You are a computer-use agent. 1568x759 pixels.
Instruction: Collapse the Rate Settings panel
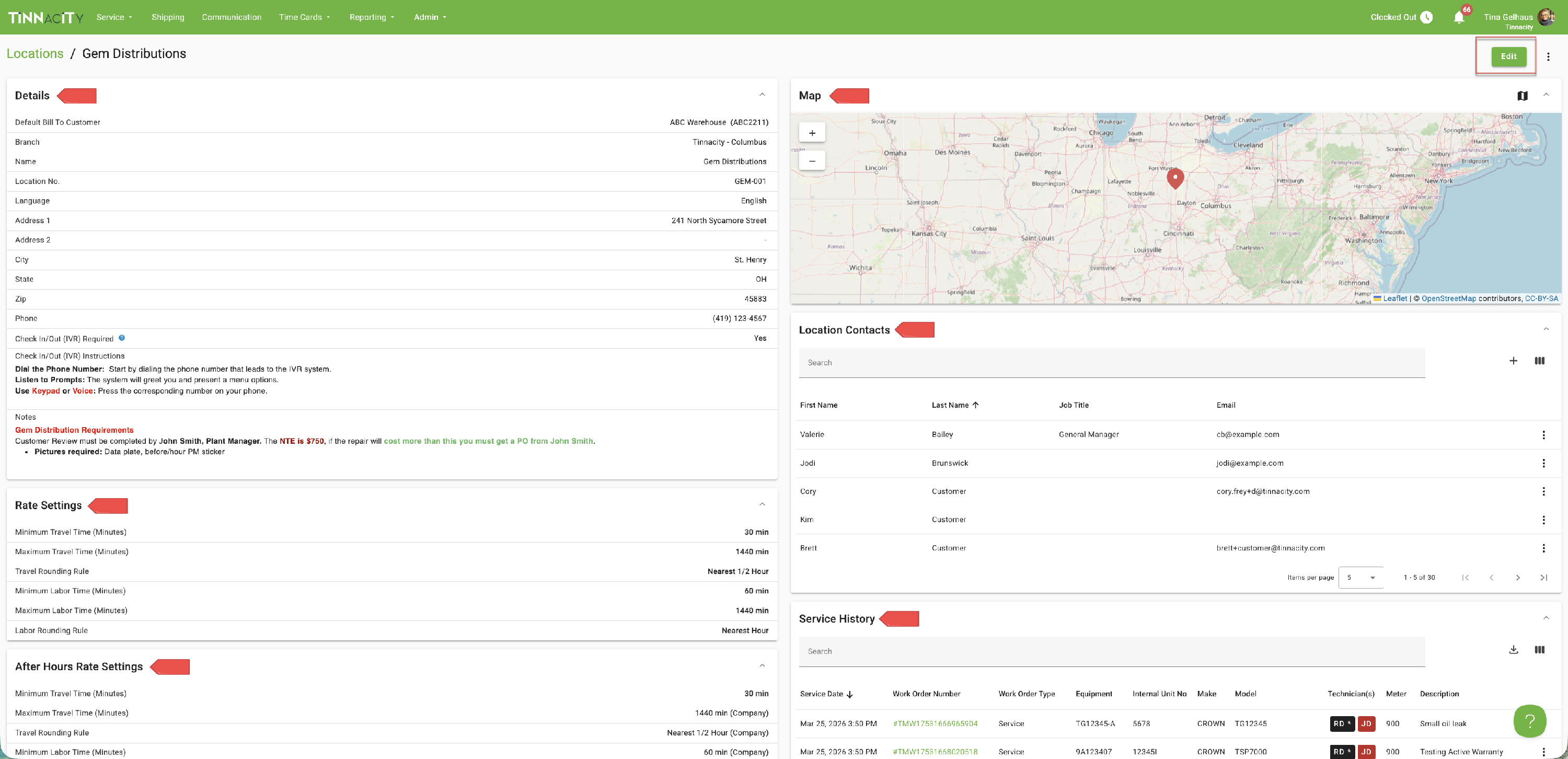tap(762, 504)
